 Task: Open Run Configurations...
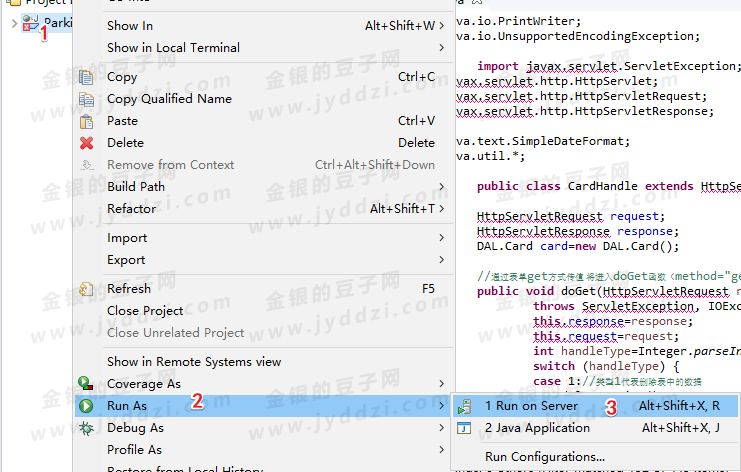(x=595, y=457)
